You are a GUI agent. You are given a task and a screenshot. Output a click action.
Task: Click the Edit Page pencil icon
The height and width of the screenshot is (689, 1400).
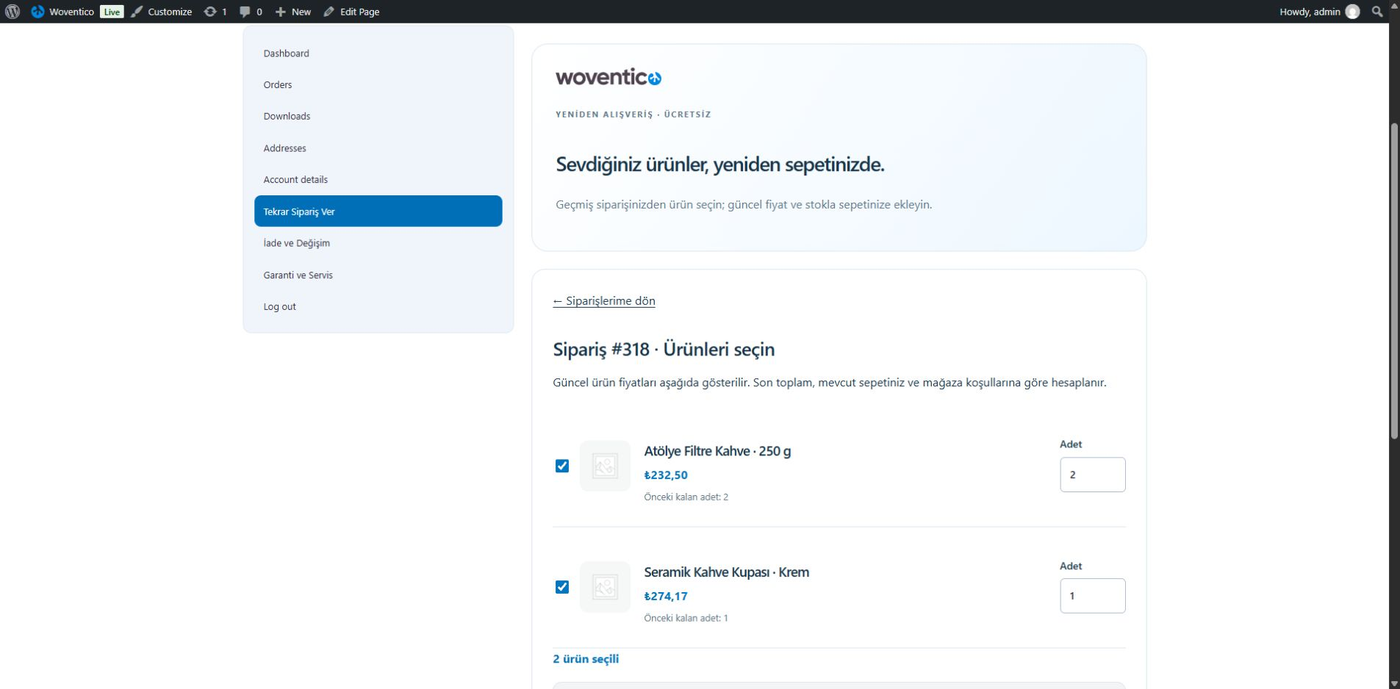point(329,11)
